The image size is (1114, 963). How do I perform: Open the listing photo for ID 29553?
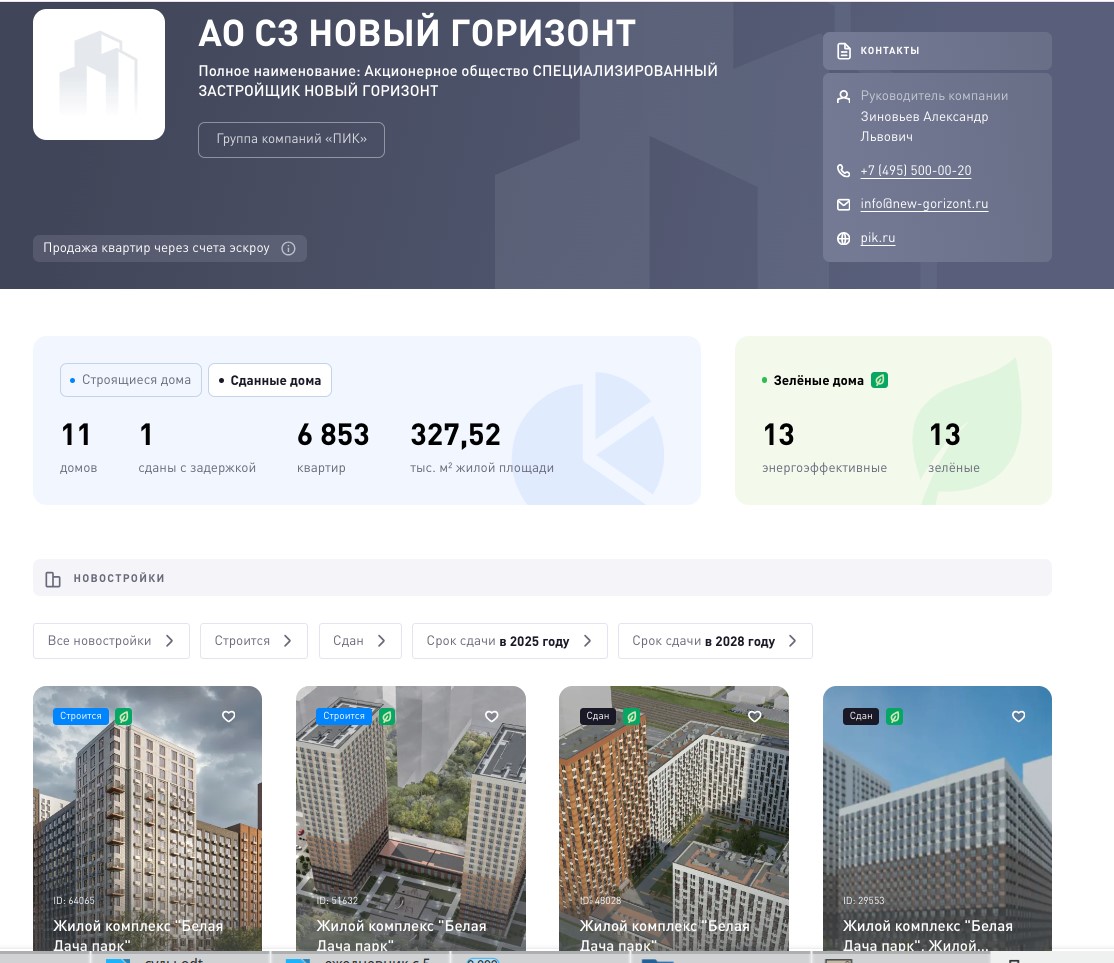[x=937, y=817]
